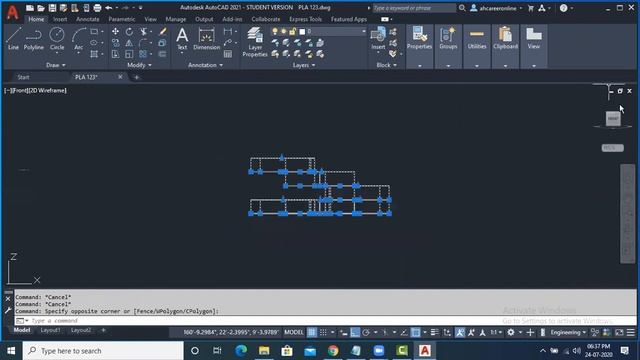Click the Erase tool icon

162,31
